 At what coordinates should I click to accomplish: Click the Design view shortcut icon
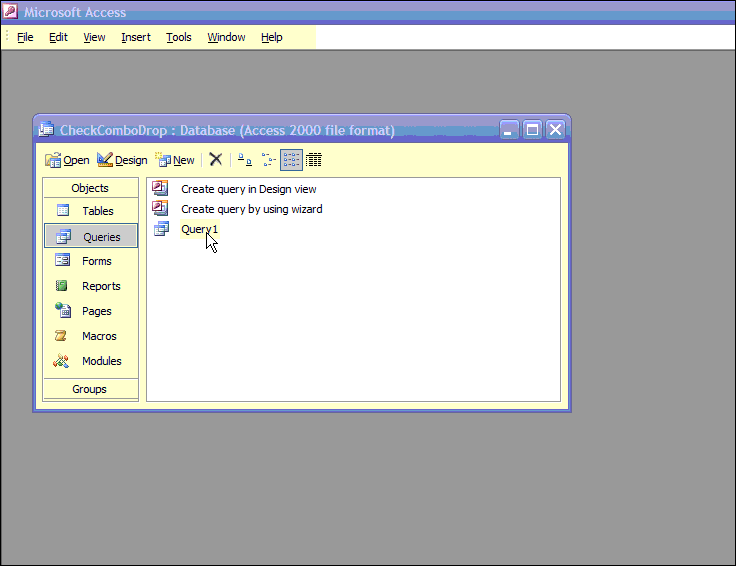tap(160, 188)
